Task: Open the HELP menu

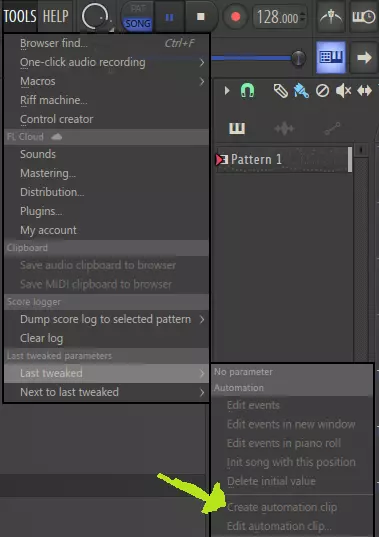Action: (x=55, y=16)
